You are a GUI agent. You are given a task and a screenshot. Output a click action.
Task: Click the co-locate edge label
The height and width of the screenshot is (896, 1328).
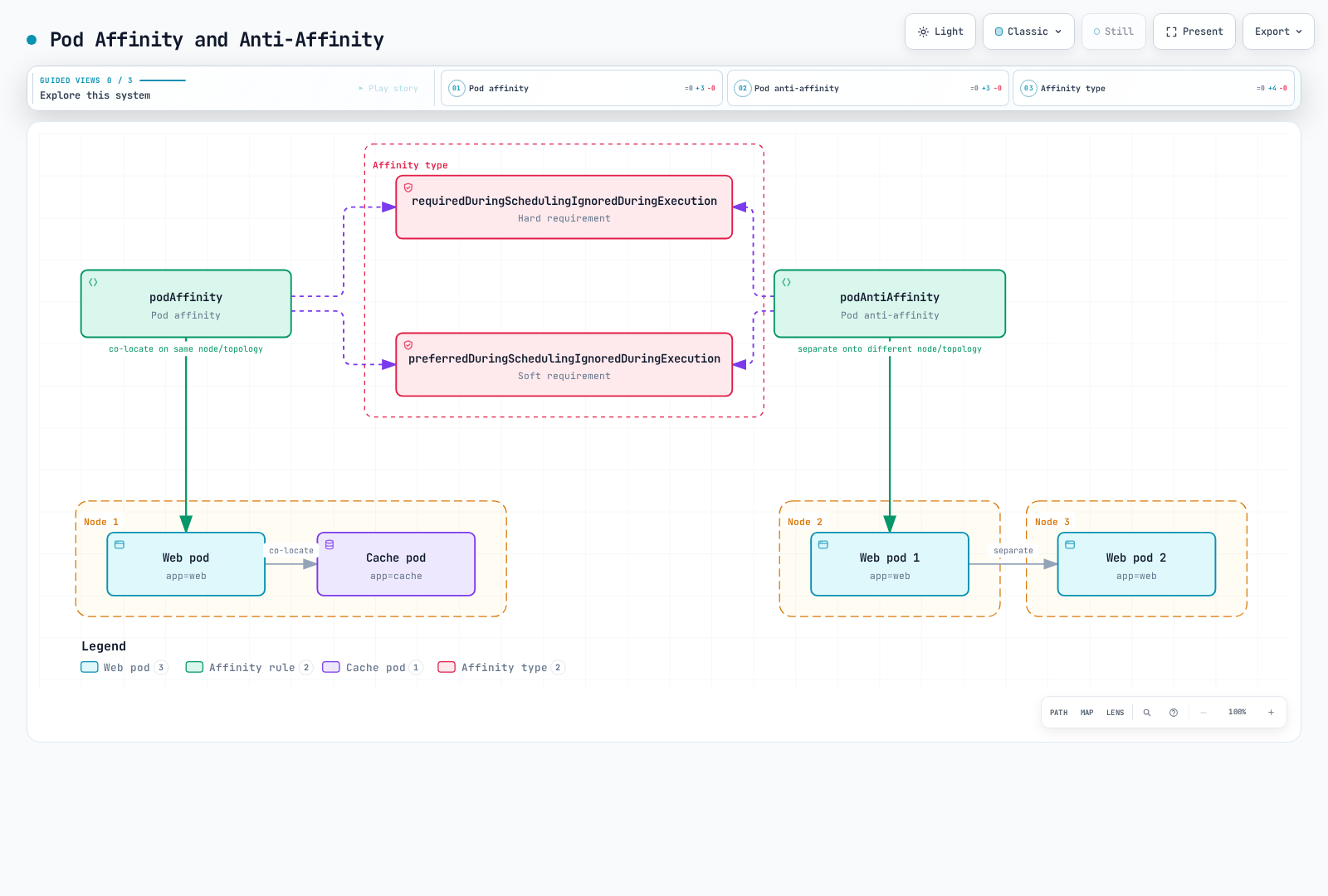coord(291,551)
